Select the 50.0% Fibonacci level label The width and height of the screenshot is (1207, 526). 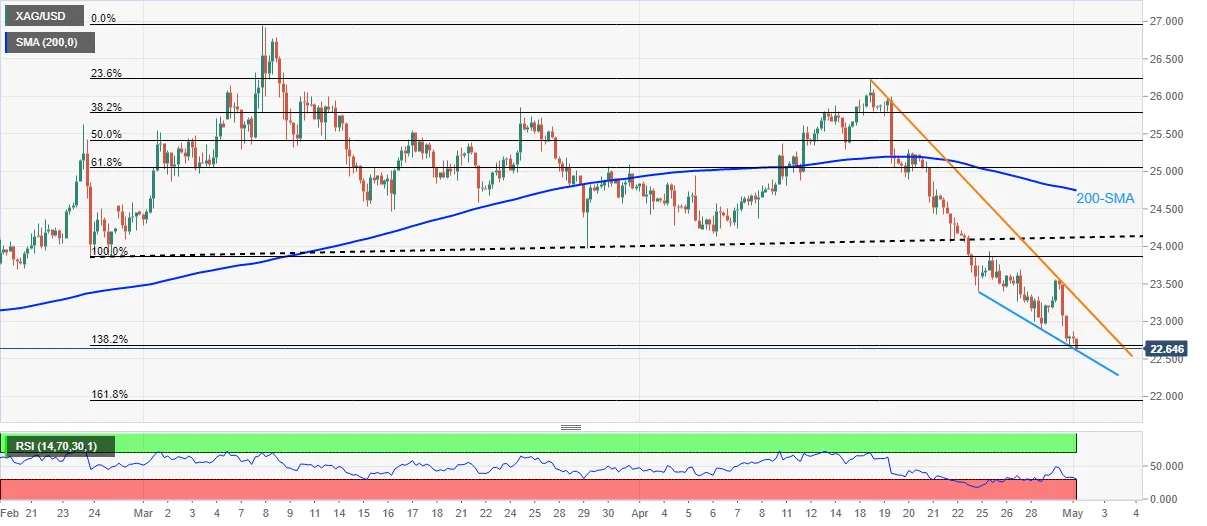click(x=106, y=134)
